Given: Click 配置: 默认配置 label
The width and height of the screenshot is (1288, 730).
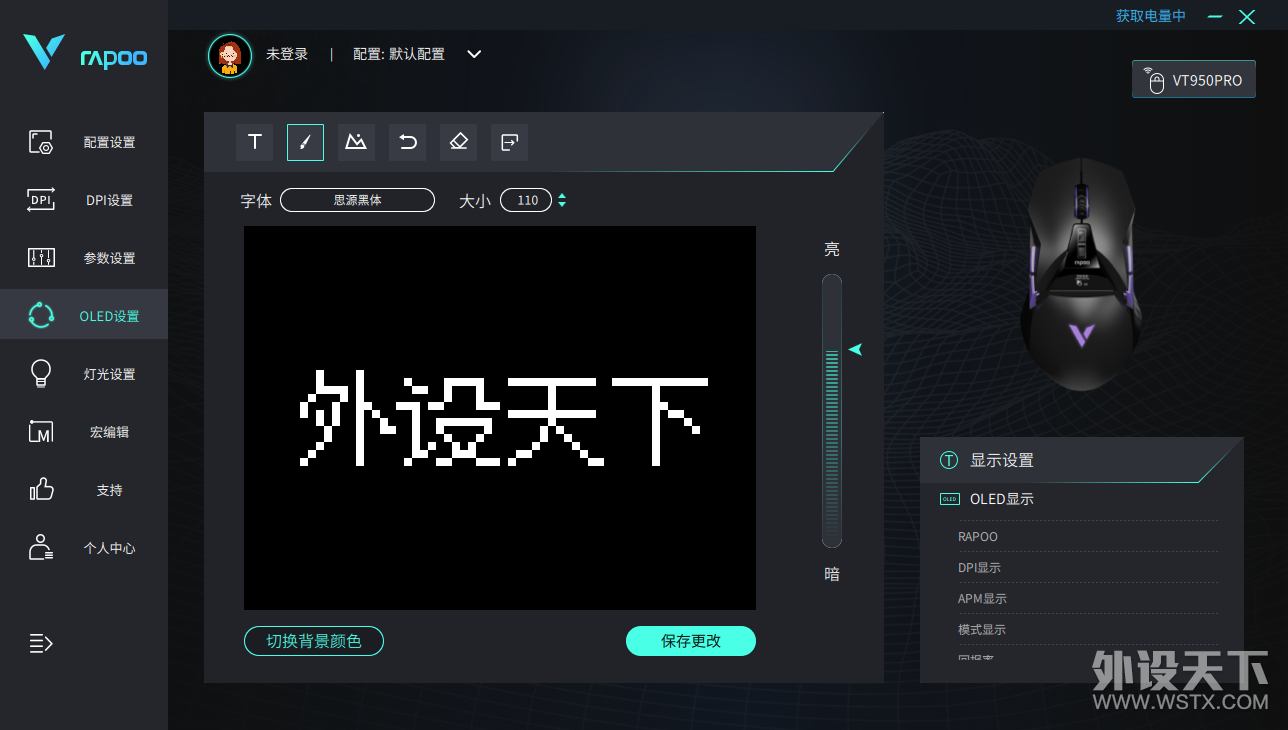Looking at the screenshot, I should 399,54.
